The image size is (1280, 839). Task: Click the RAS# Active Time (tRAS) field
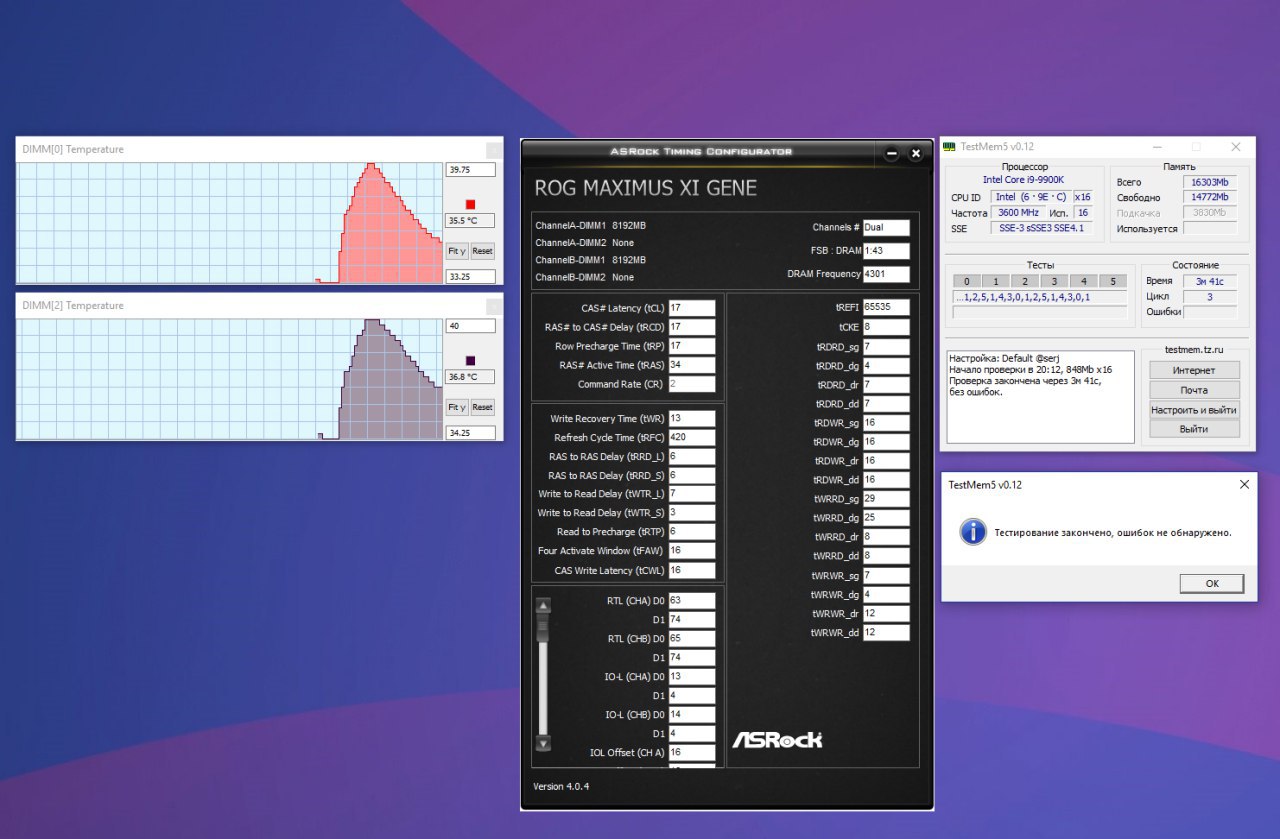pyautogui.click(x=692, y=365)
